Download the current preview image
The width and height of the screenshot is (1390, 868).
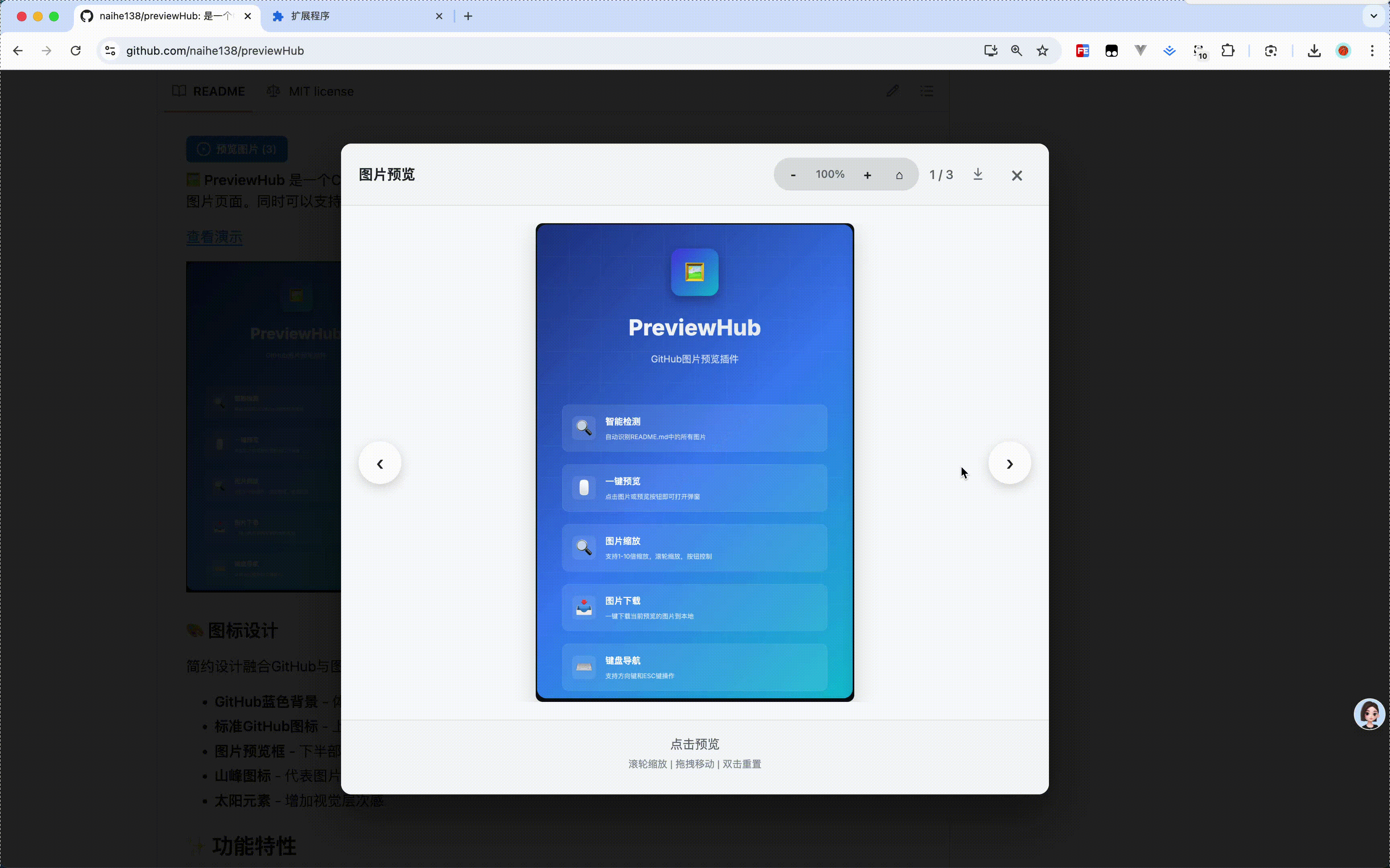pos(978,175)
